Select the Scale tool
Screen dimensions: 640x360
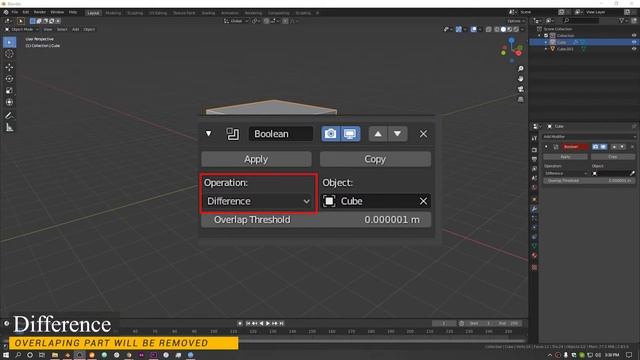[x=9, y=91]
